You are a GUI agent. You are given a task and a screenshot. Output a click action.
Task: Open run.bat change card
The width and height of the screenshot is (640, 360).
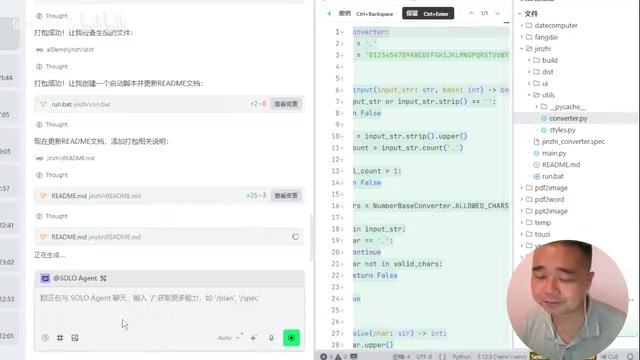click(169, 104)
